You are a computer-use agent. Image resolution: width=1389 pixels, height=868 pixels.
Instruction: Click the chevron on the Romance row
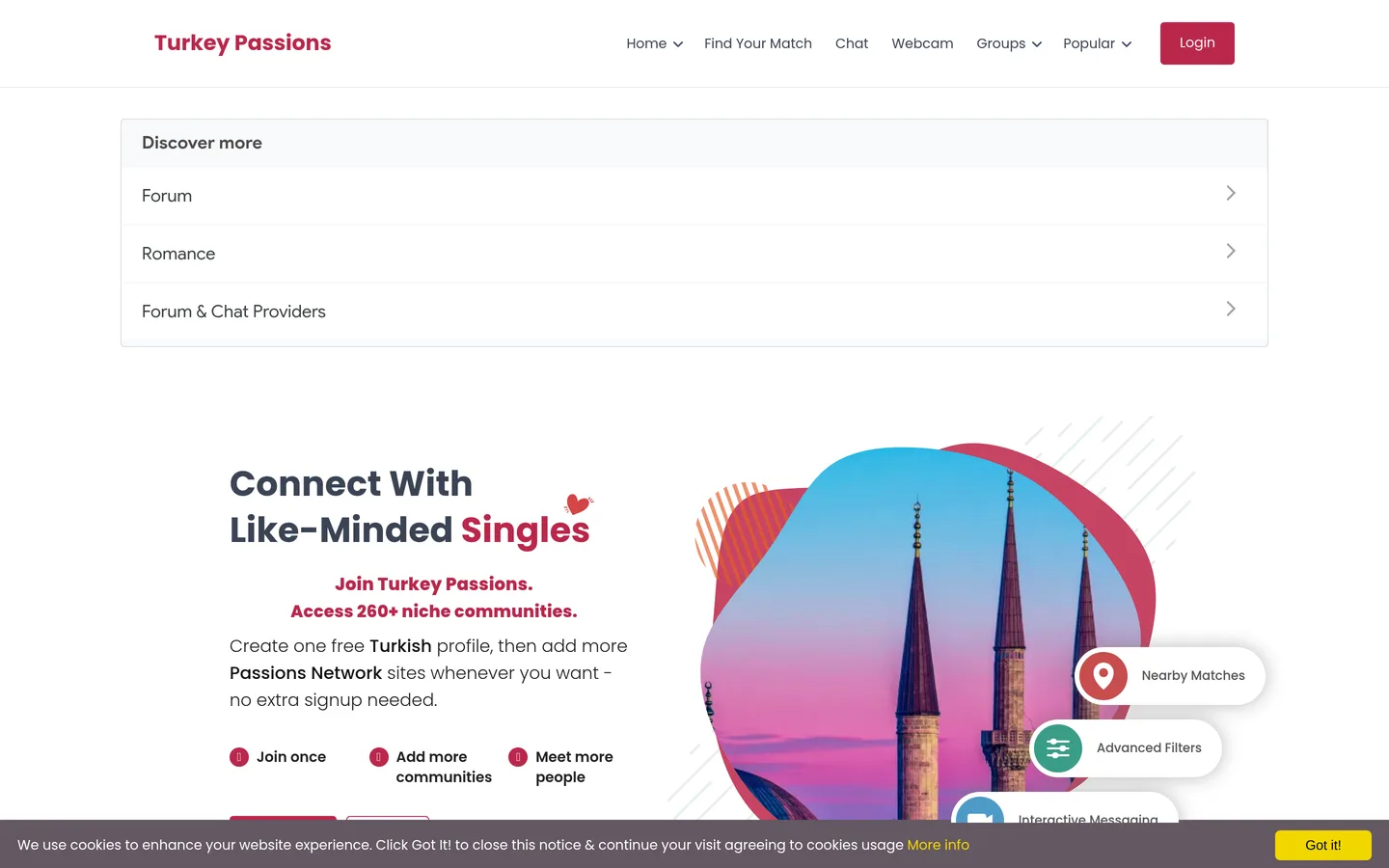point(1231,251)
